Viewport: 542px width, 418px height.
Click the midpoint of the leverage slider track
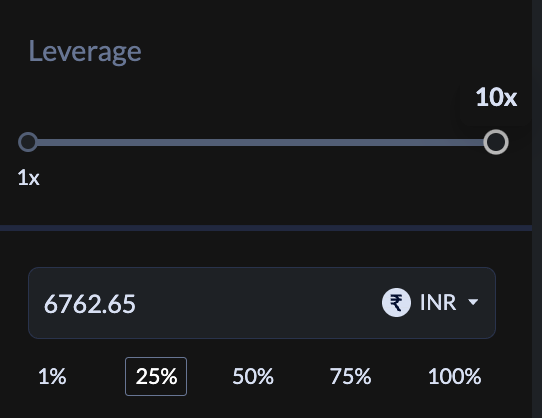tap(262, 142)
